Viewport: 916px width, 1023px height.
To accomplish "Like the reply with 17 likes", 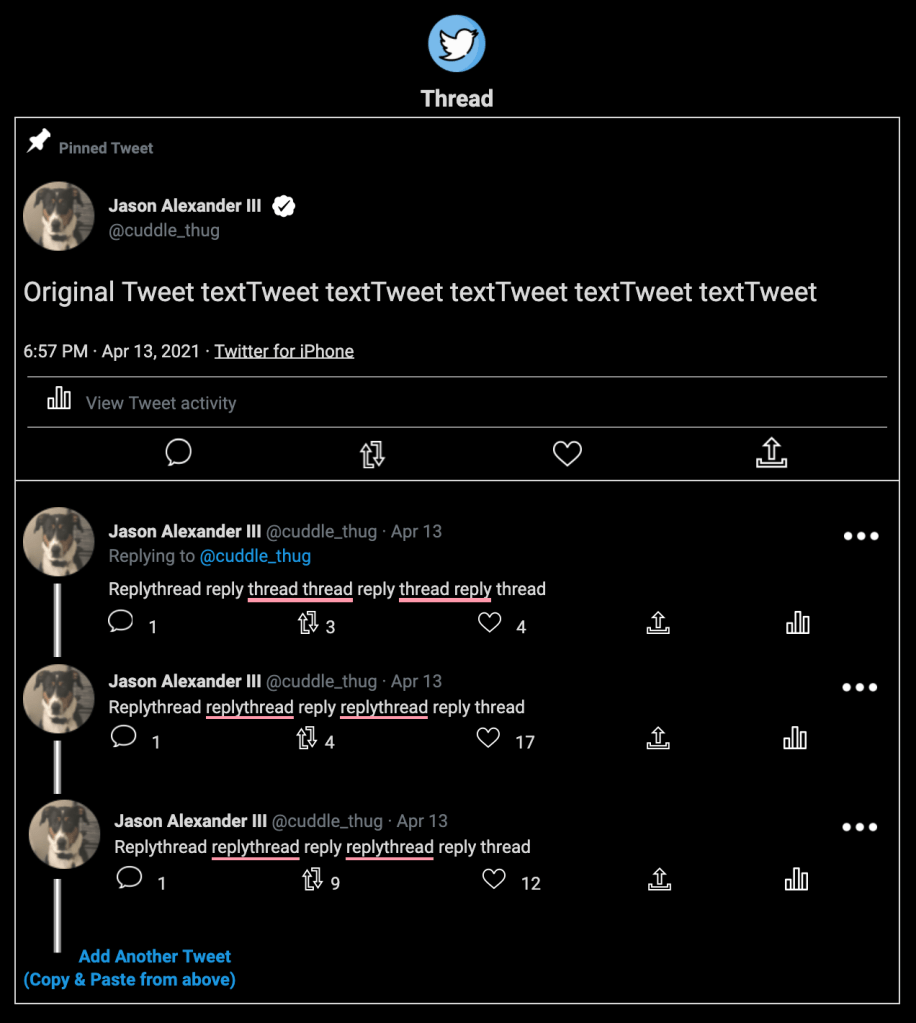I will click(x=489, y=738).
